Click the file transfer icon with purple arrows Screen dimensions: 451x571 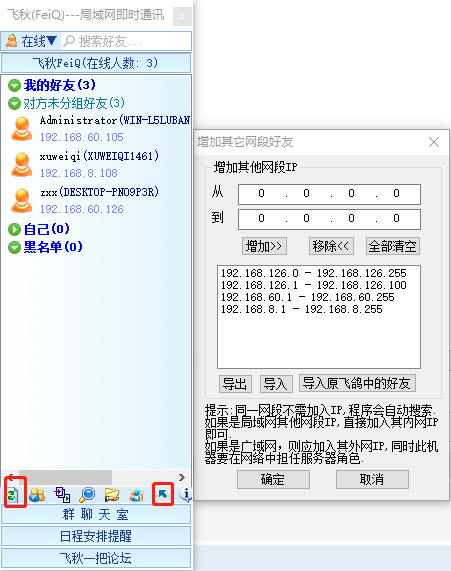62,495
